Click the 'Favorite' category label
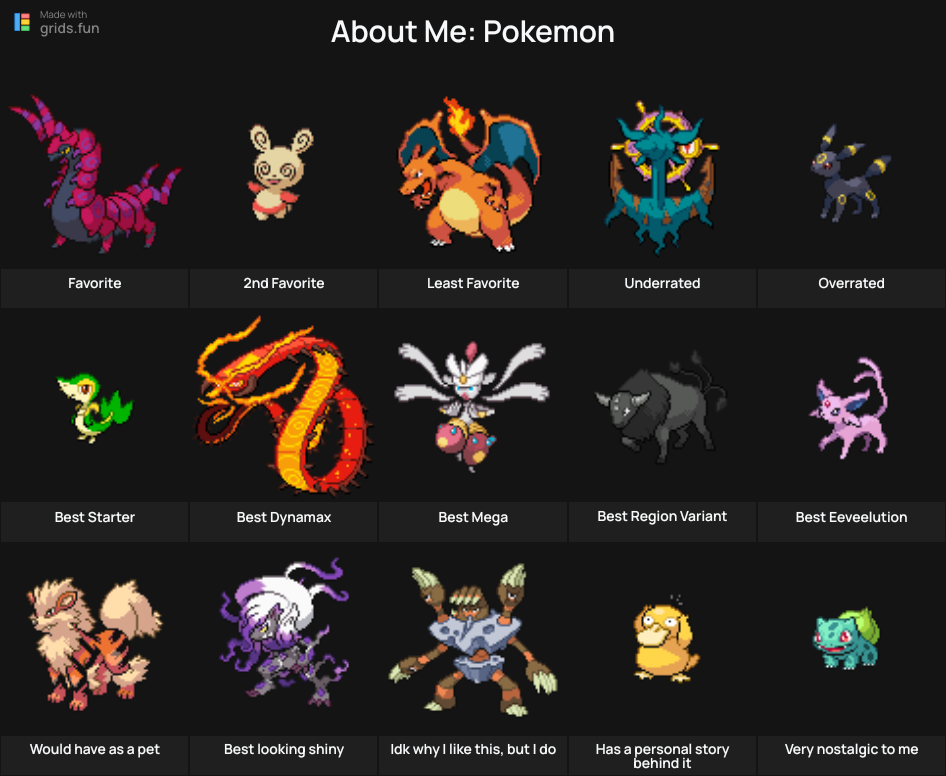 point(95,283)
